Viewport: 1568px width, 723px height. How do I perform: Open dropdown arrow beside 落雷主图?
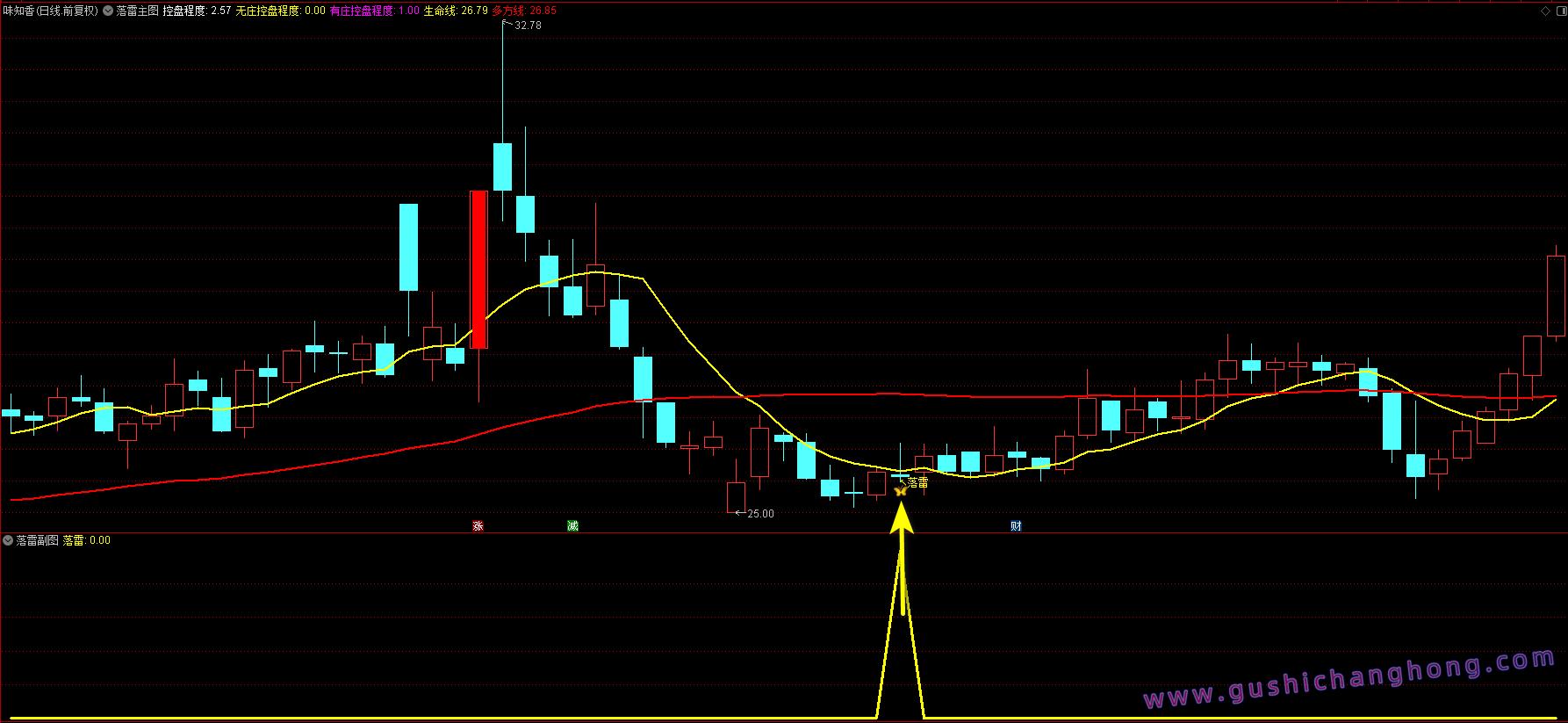(x=108, y=11)
